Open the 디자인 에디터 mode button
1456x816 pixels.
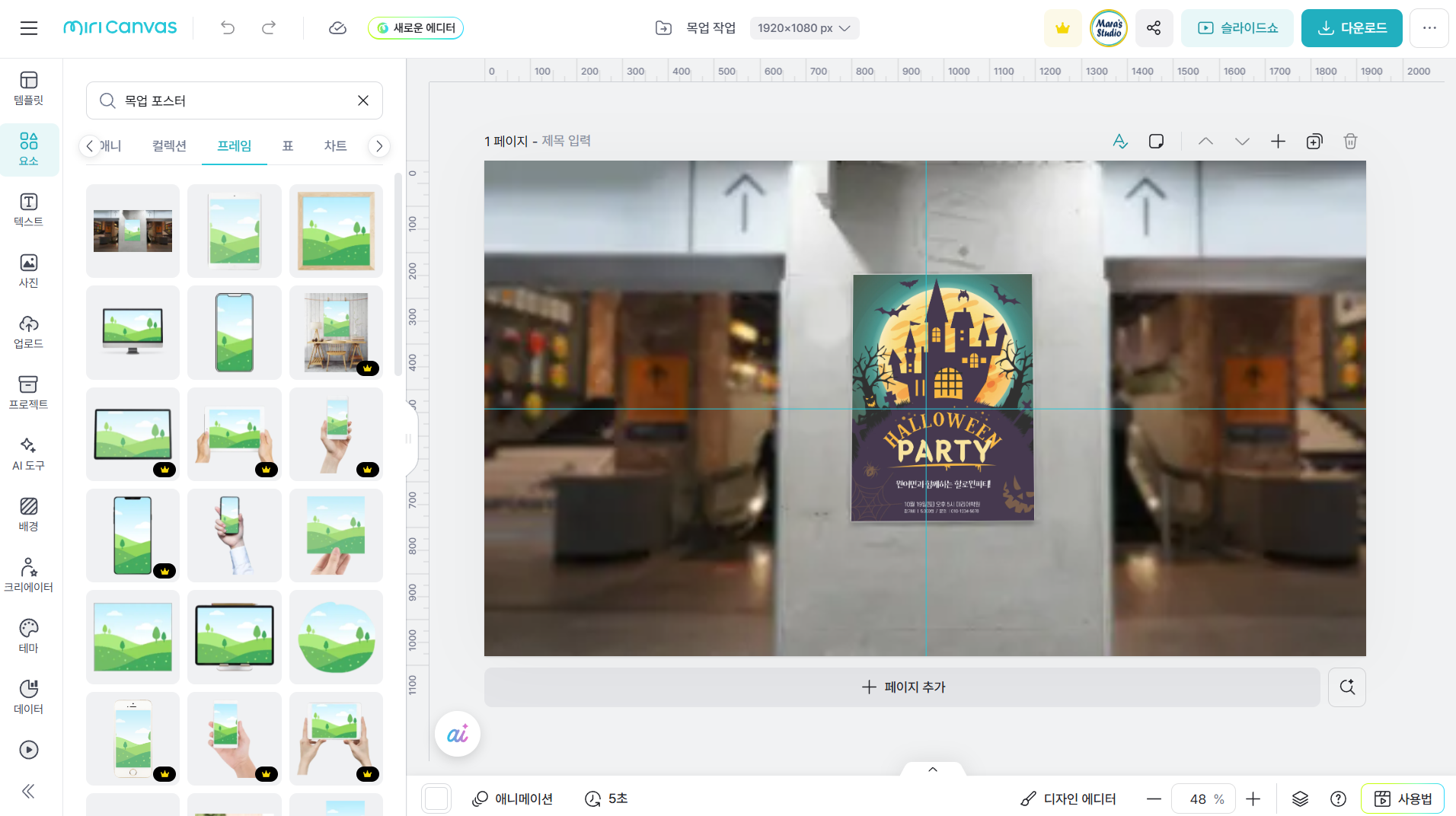pyautogui.click(x=1068, y=798)
